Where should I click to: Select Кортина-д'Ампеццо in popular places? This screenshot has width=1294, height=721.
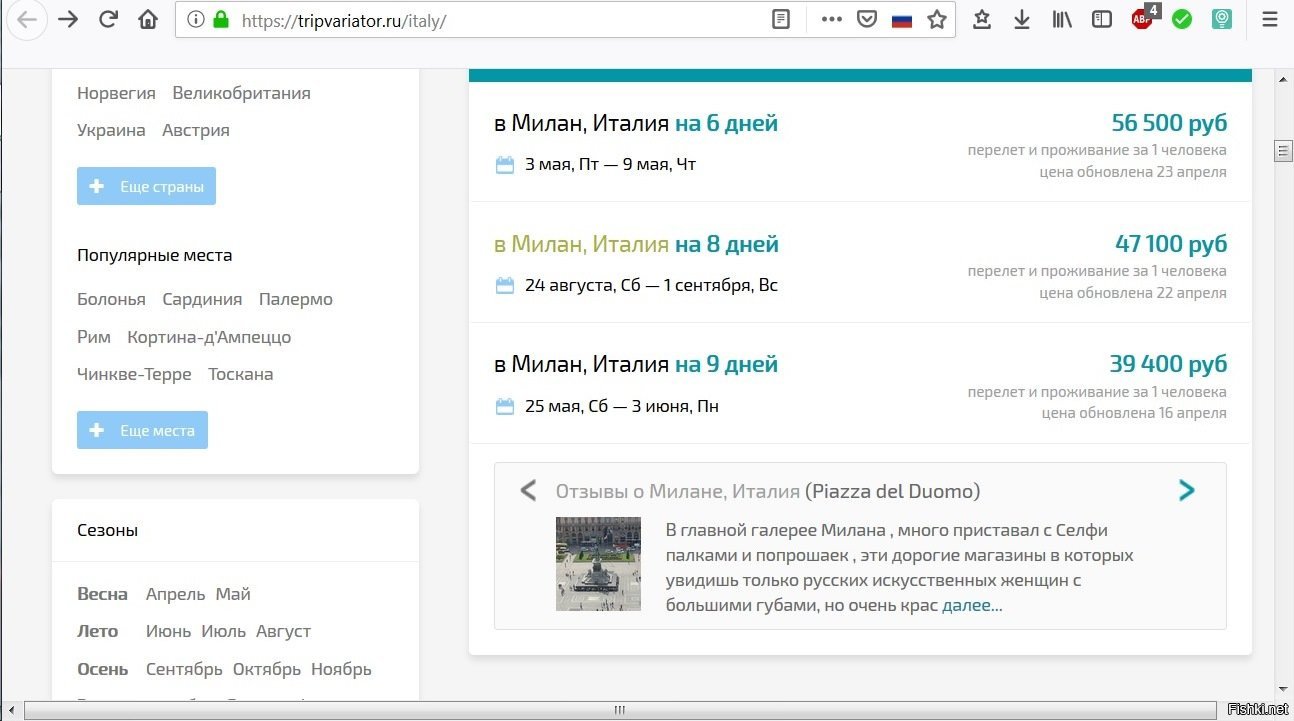click(209, 337)
